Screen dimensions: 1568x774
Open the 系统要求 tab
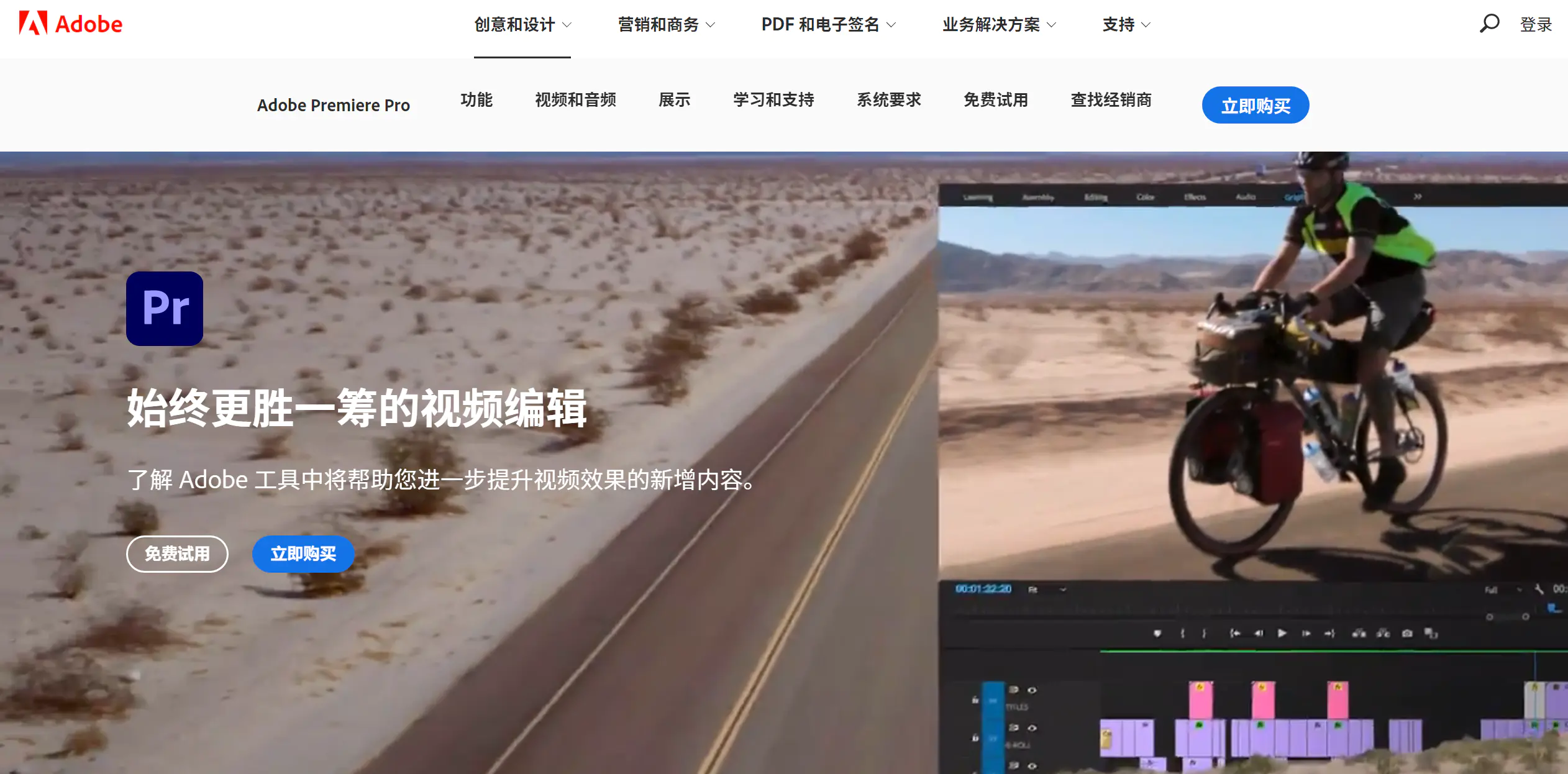click(x=889, y=99)
